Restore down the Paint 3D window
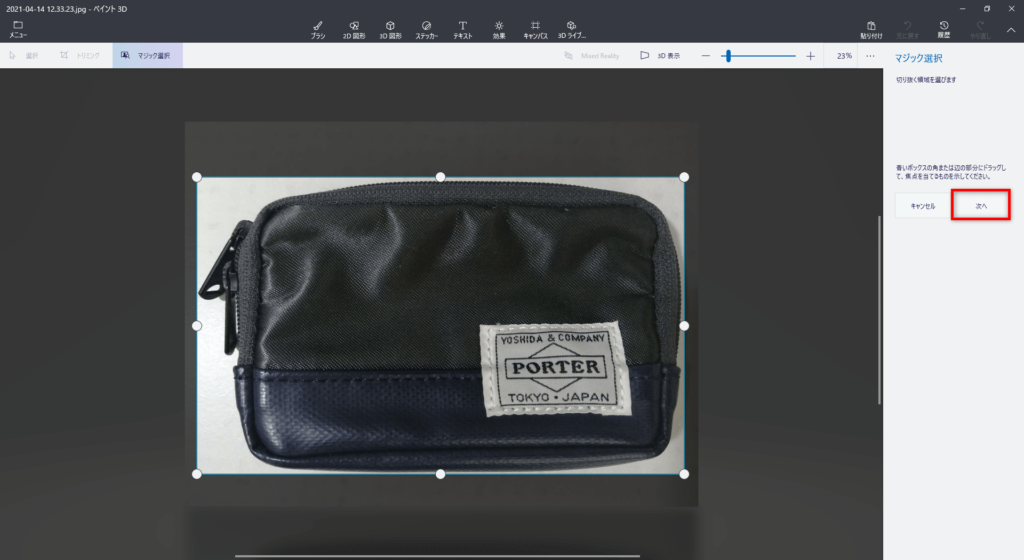This screenshot has height=560, width=1024. (987, 8)
